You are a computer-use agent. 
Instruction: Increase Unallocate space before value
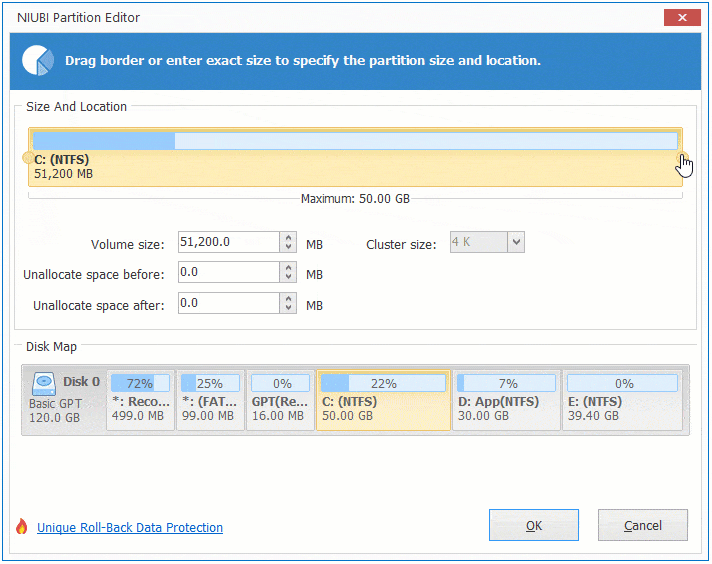289,268
